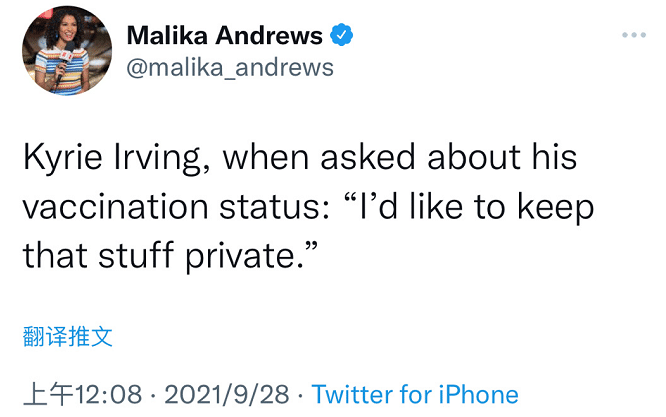
Task: Open the more options ellipsis menu
Action: click(634, 35)
